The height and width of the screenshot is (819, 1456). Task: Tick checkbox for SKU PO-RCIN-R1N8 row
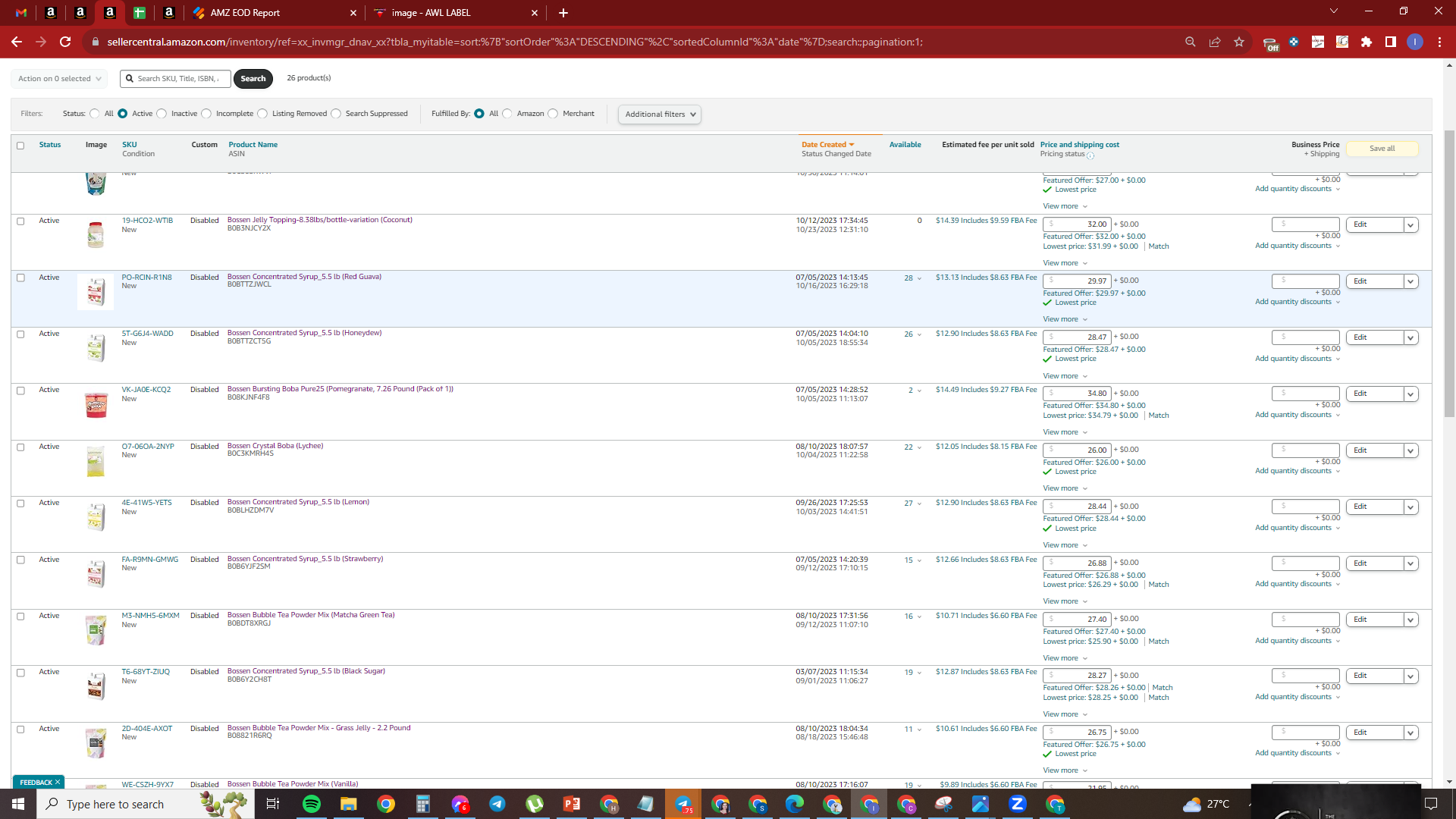point(20,278)
